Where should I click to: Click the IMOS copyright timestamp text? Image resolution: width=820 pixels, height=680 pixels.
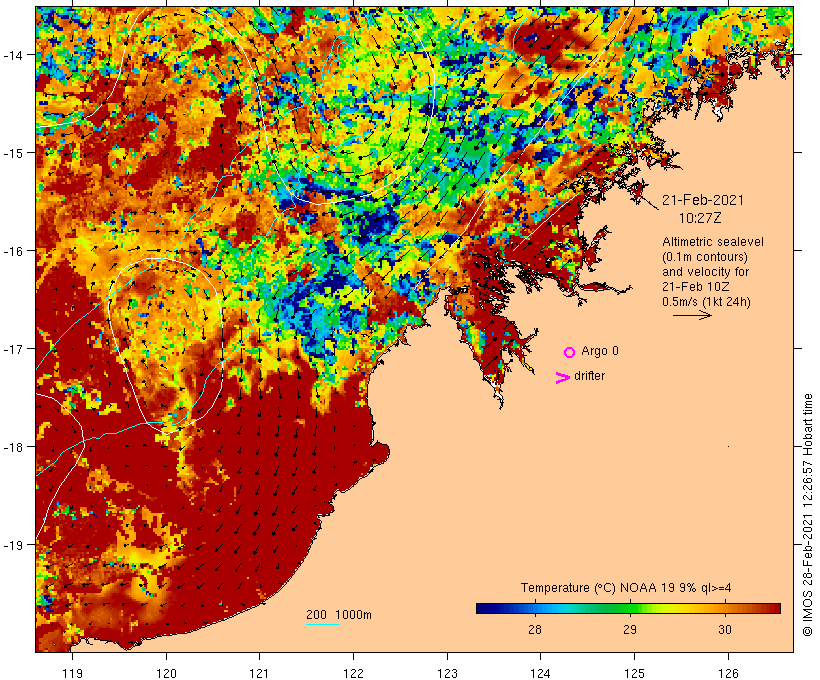[x=808, y=515]
